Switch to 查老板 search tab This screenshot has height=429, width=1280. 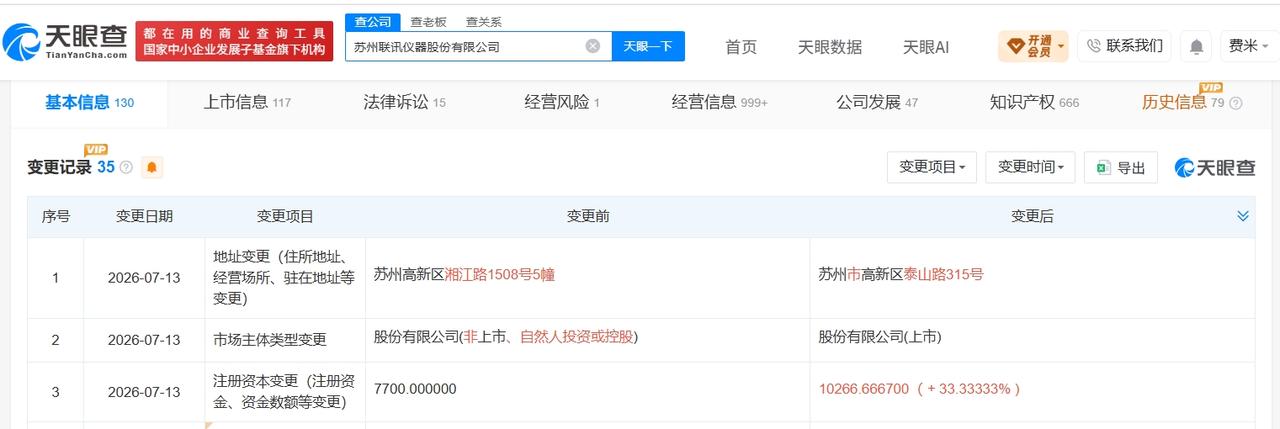point(428,22)
